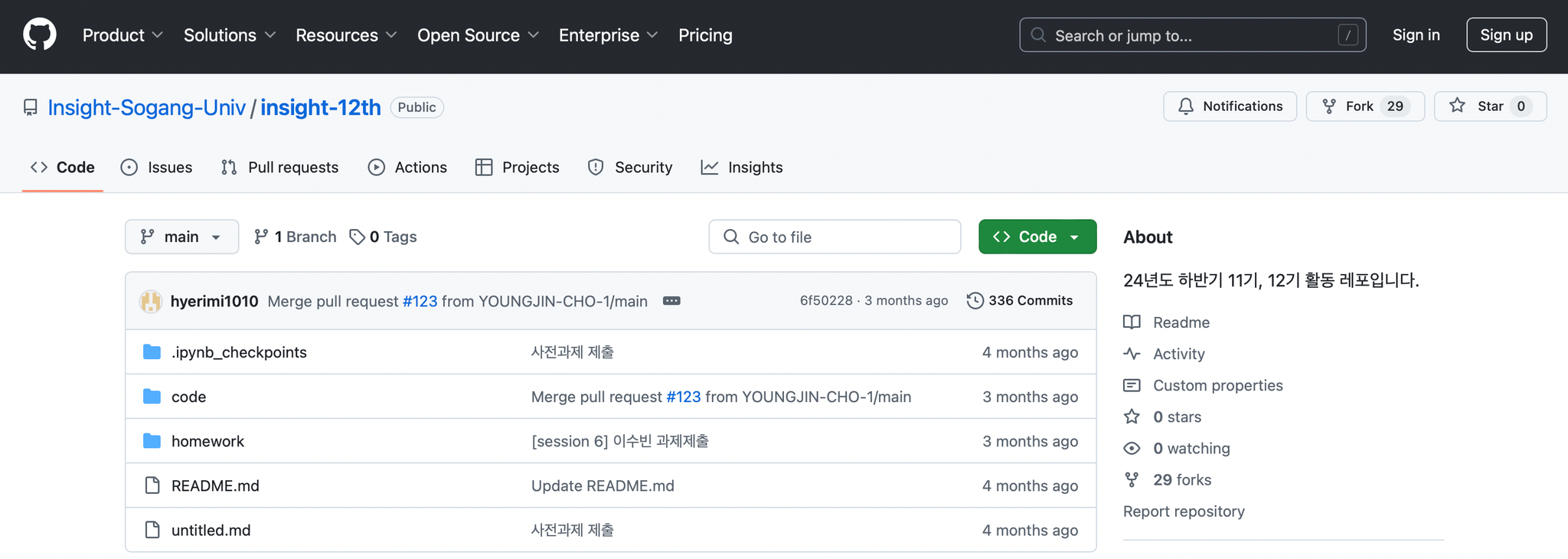Click the fork icon beside 29 forks

[x=1132, y=479]
